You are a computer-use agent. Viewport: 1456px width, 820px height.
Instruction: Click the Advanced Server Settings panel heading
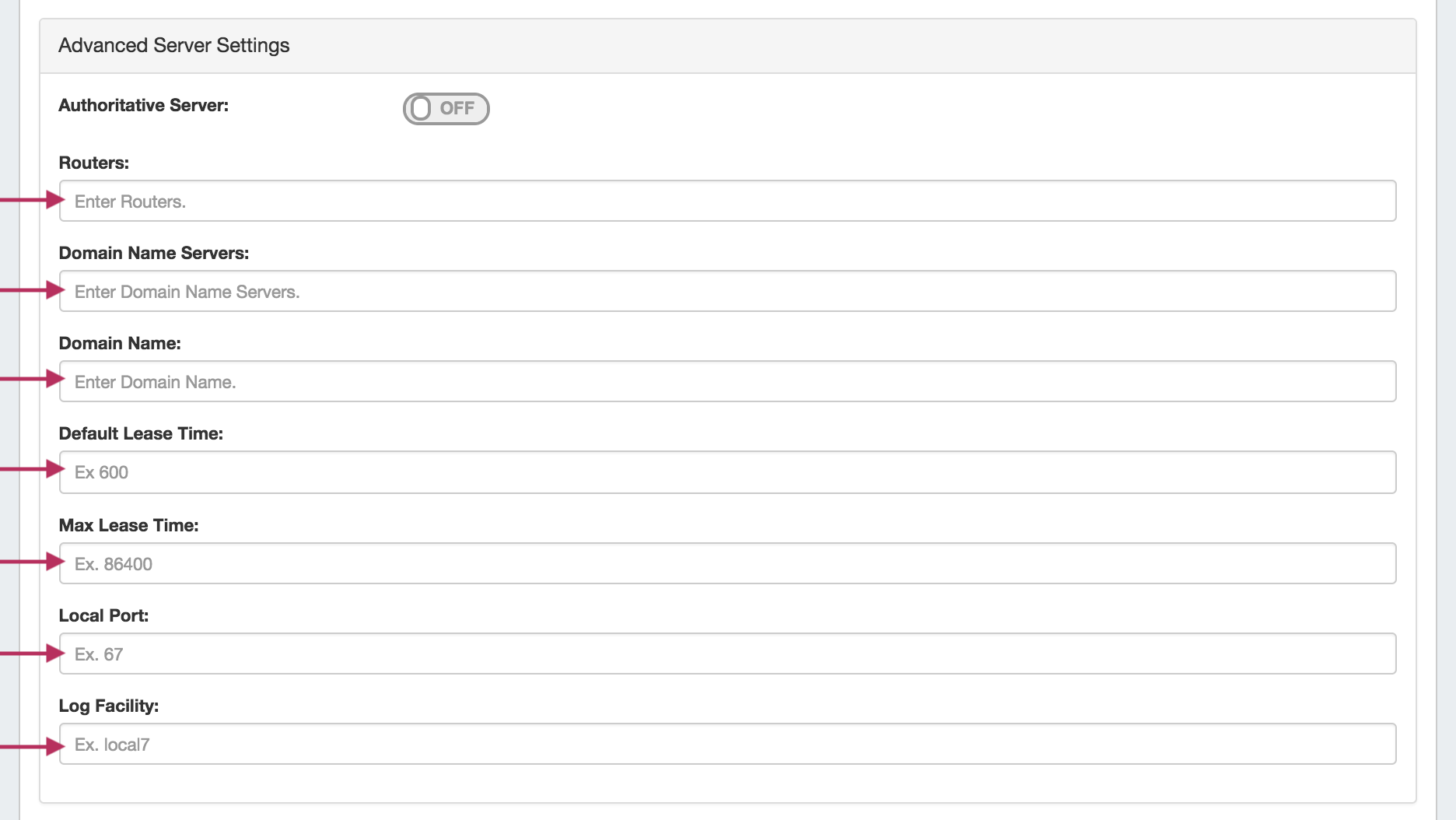click(x=174, y=46)
